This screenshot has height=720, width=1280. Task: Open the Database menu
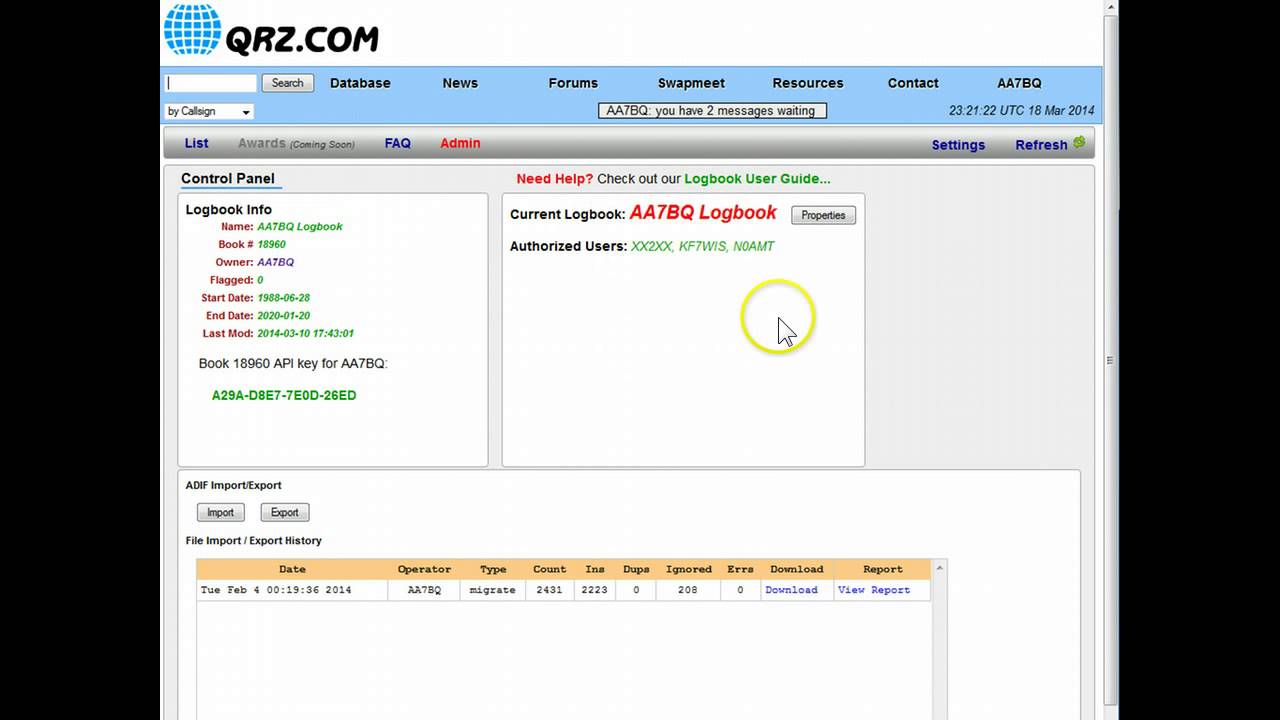tap(360, 83)
